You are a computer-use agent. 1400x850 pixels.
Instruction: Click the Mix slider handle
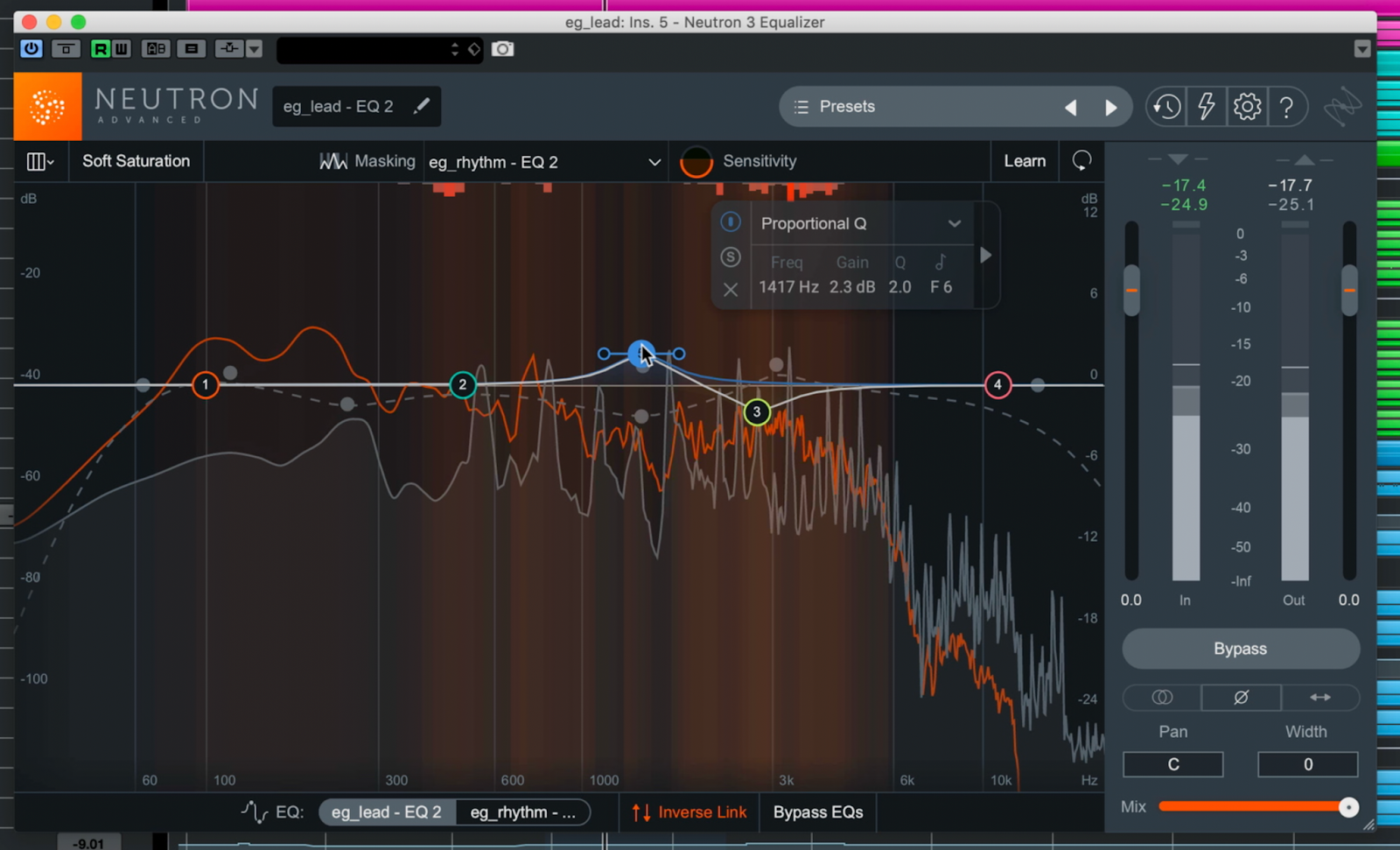[x=1348, y=807]
